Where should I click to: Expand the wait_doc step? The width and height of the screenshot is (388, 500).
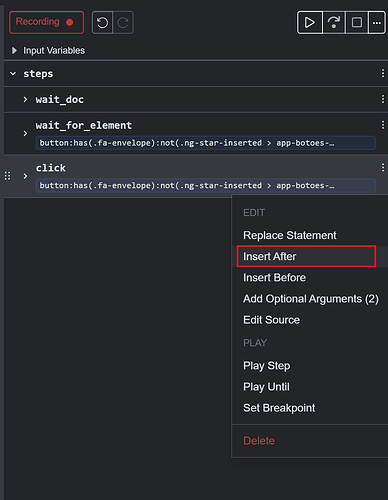(25, 99)
